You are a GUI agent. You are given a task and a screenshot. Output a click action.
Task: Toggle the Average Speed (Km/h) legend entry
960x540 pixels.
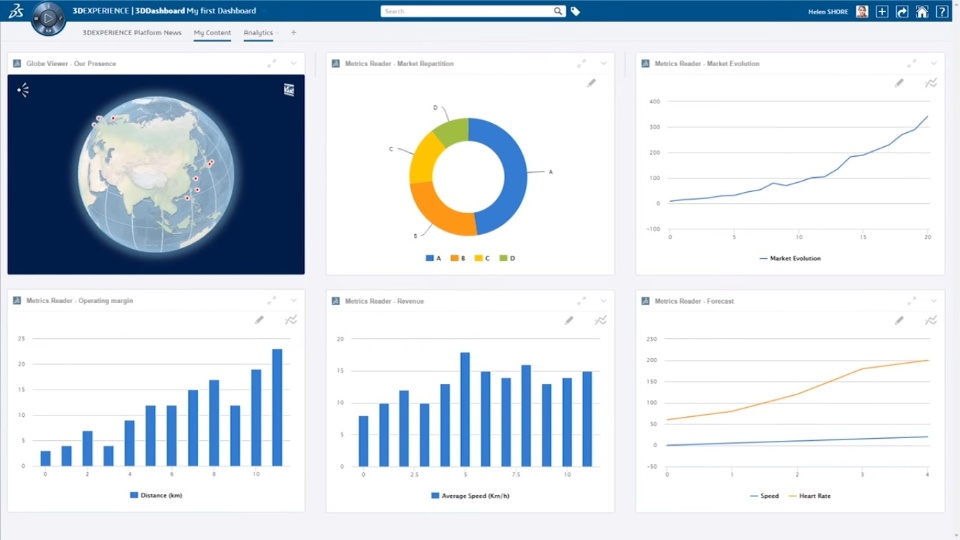[x=470, y=496]
